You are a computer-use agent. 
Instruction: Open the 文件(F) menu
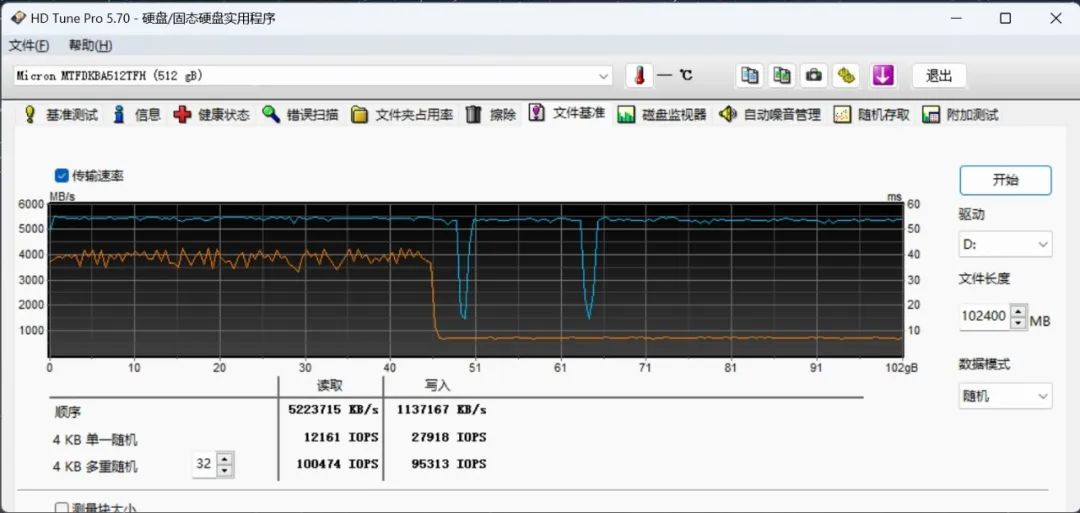[29, 46]
